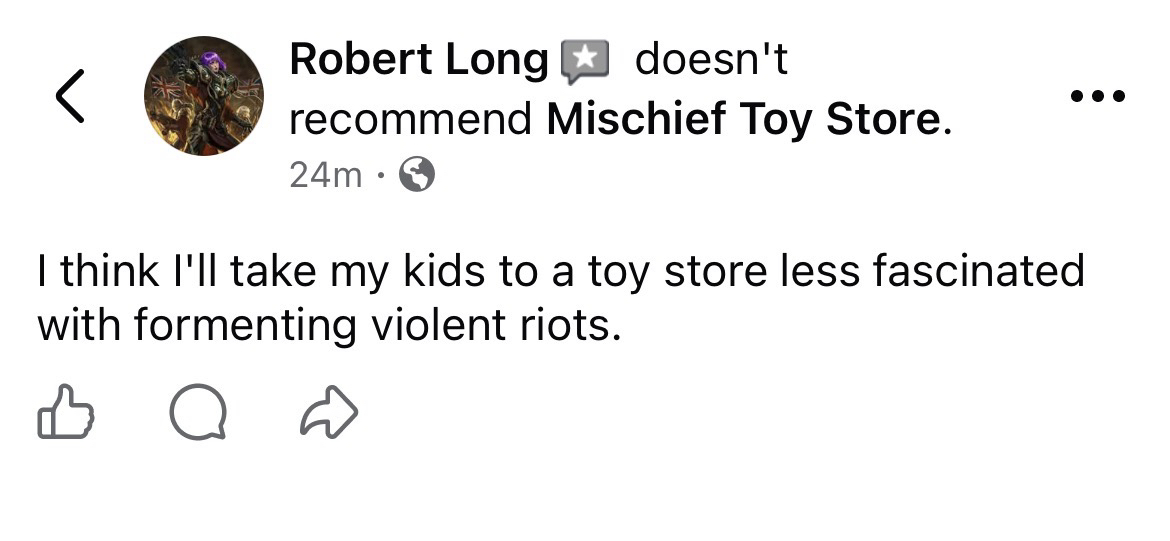The image size is (1170, 541).
Task: Click the word "violent" in the review
Action: point(429,325)
